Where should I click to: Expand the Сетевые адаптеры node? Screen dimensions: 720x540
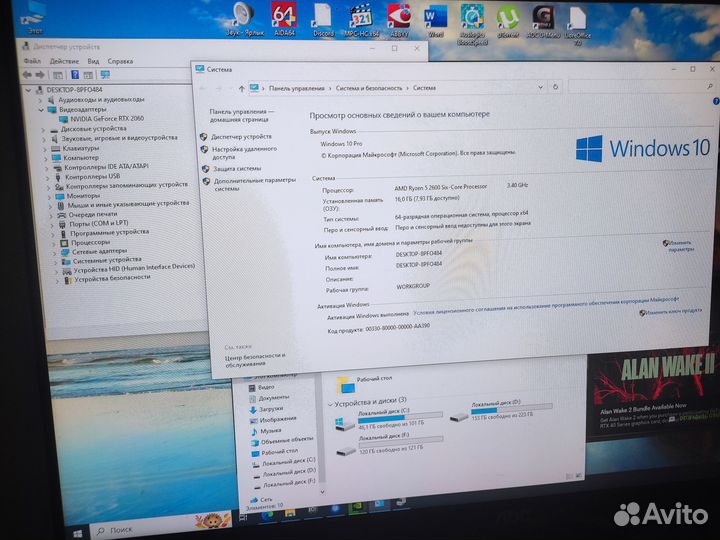click(x=55, y=253)
